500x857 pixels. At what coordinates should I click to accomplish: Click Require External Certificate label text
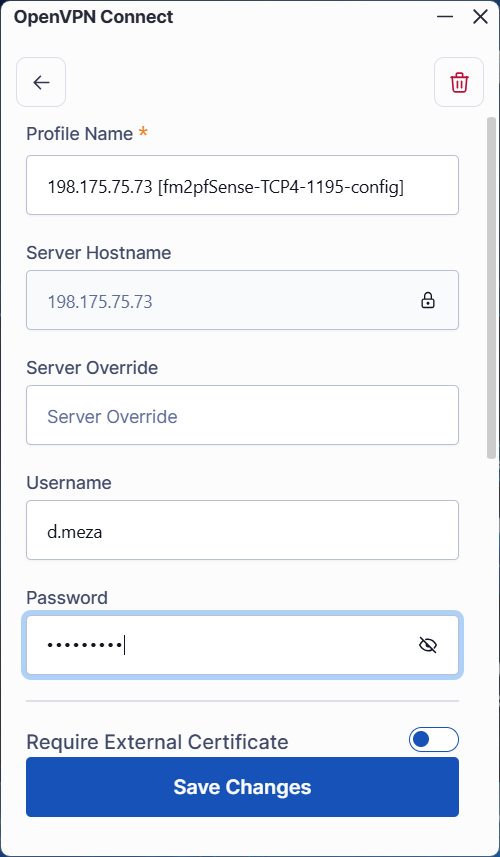point(157,742)
